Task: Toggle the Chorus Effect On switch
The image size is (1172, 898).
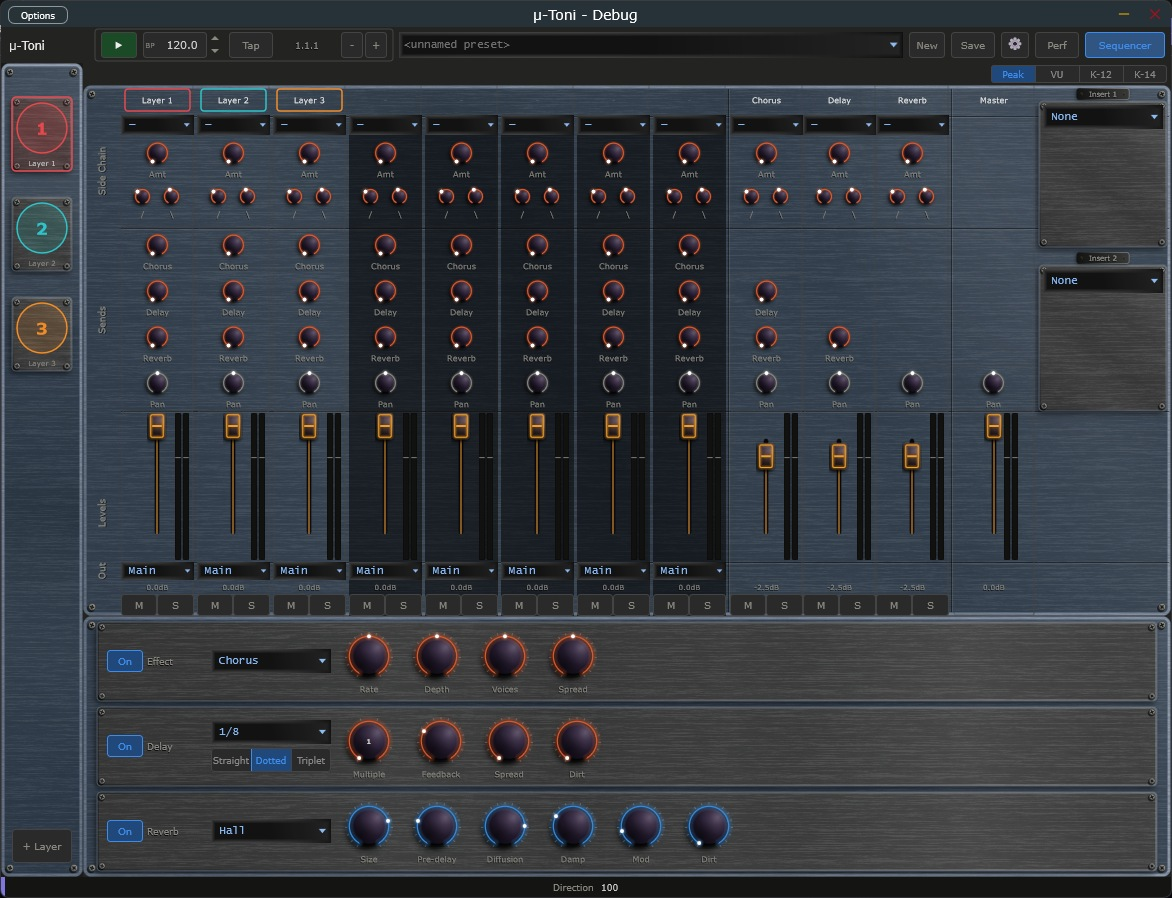Action: point(125,661)
